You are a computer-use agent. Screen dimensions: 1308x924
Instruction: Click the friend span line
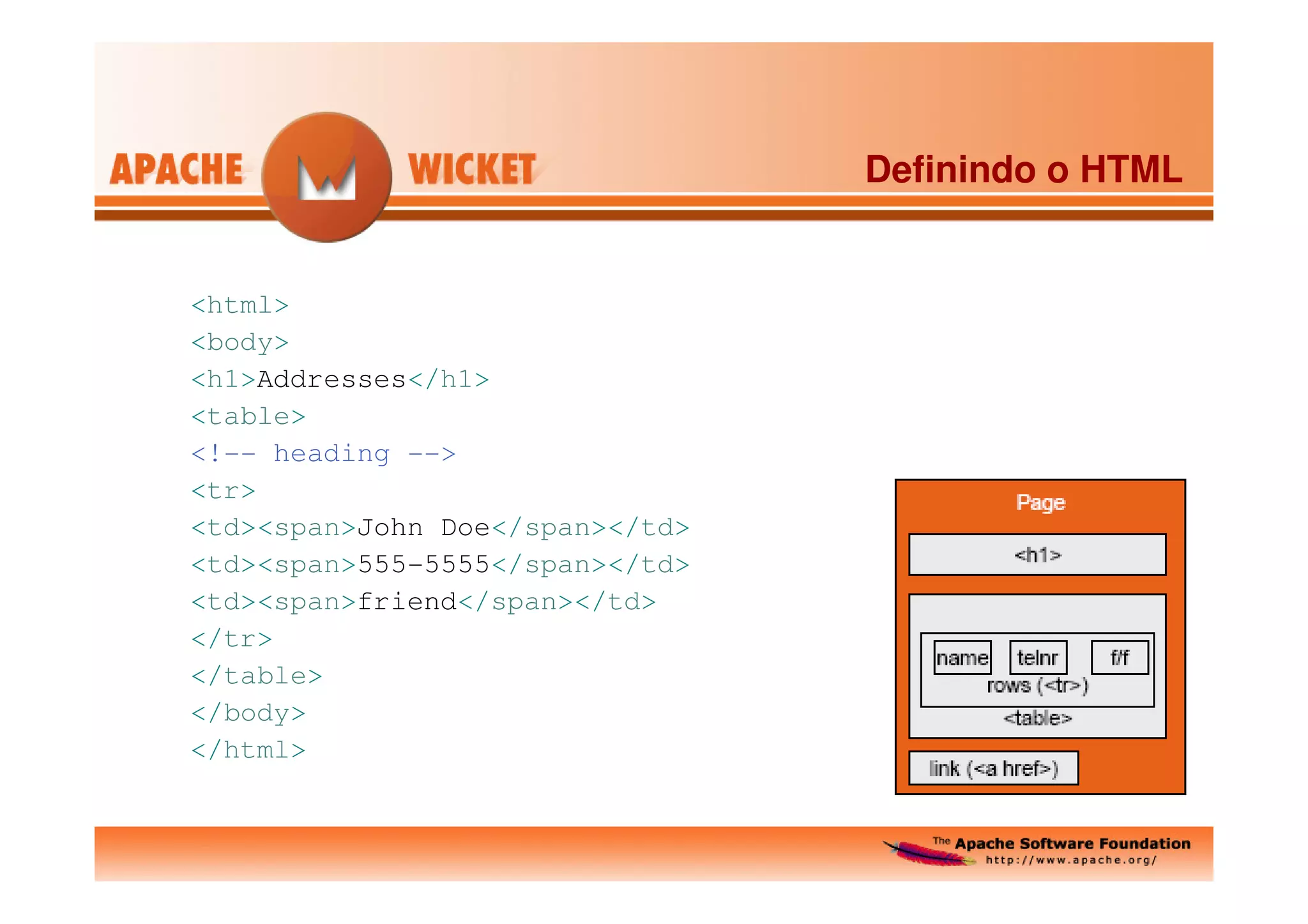point(424,602)
